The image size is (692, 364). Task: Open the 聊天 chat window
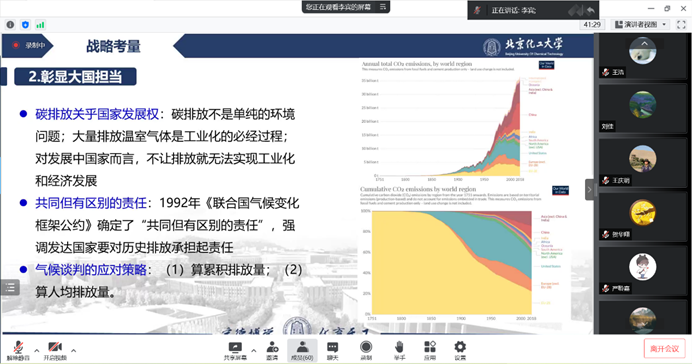[332, 351]
